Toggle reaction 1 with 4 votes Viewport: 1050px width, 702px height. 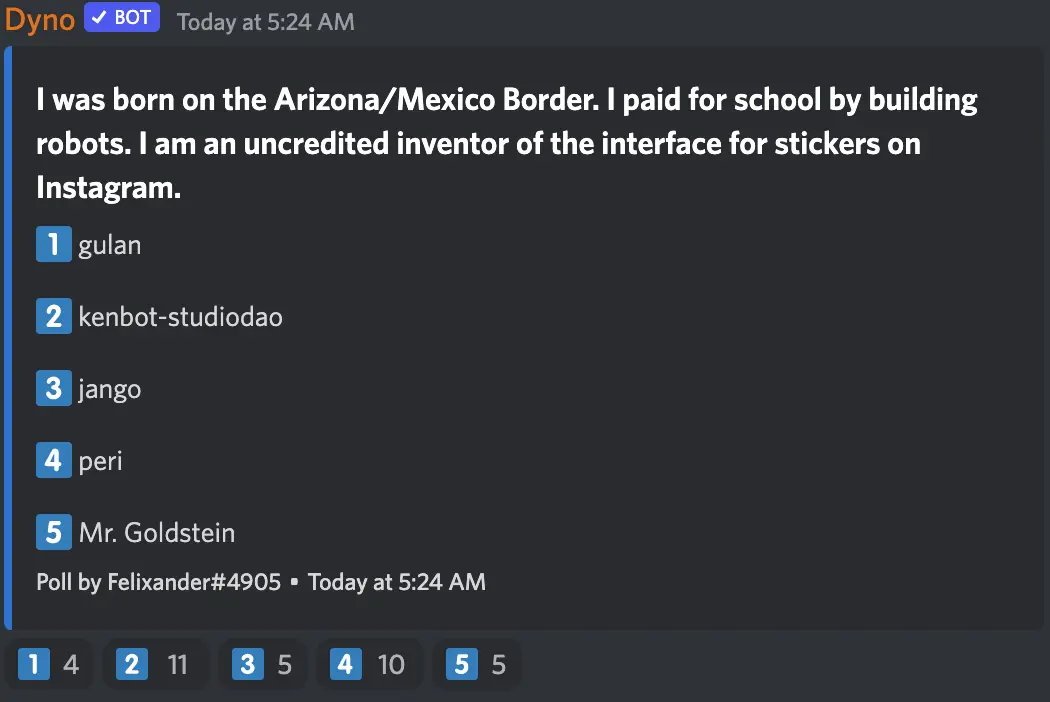(x=49, y=664)
